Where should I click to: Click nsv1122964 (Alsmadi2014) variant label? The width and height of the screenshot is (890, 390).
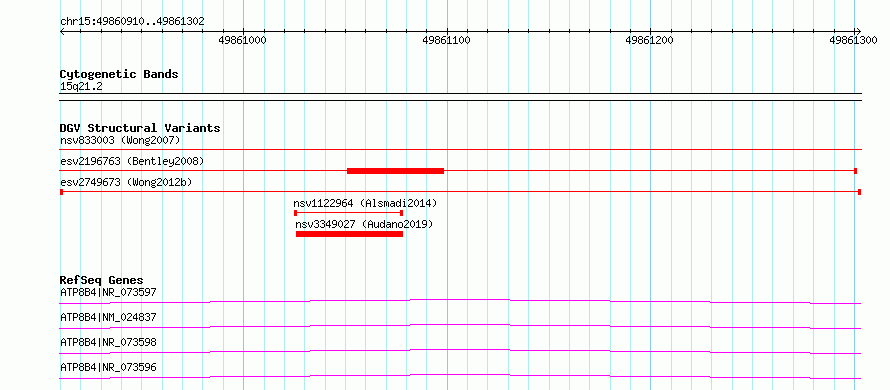(365, 203)
